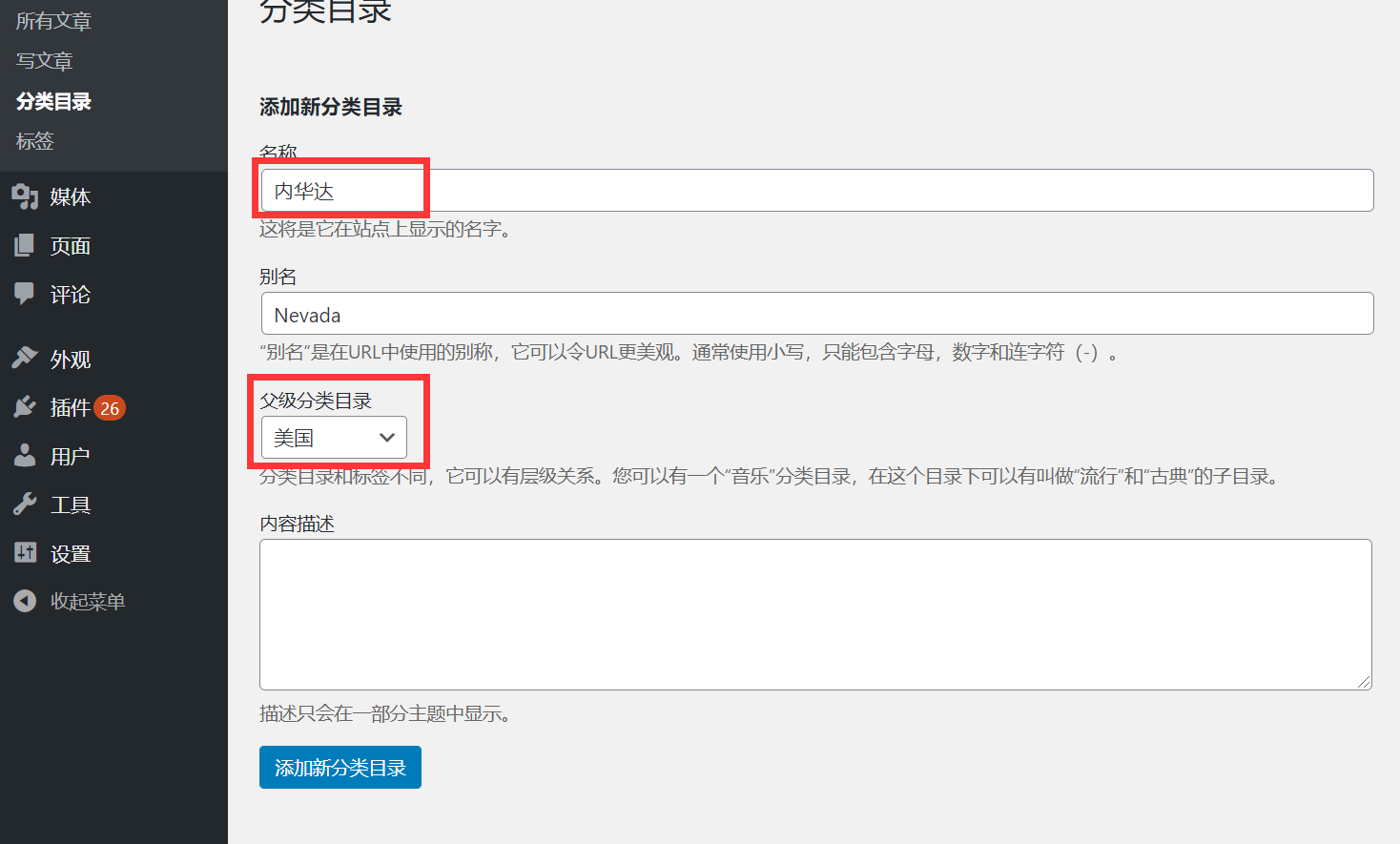This screenshot has width=1400, height=844.
Task: Click the Media (媒体) library icon
Action: click(x=25, y=196)
